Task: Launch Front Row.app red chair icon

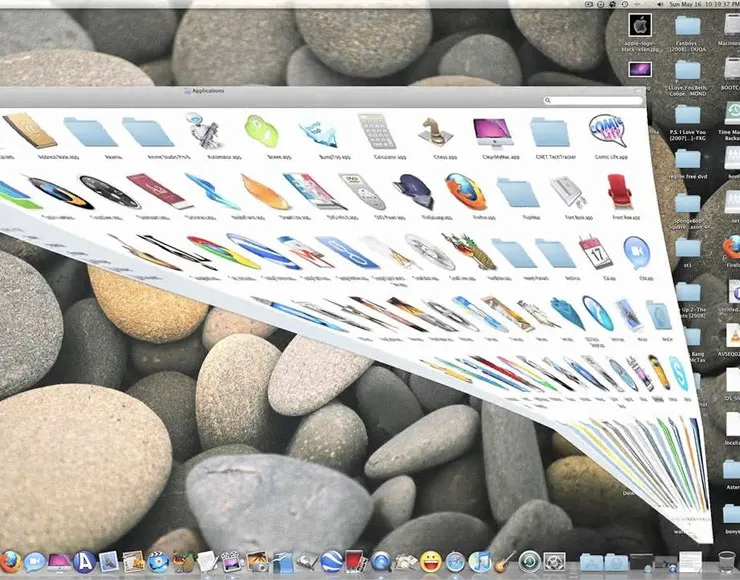Action: coord(619,191)
